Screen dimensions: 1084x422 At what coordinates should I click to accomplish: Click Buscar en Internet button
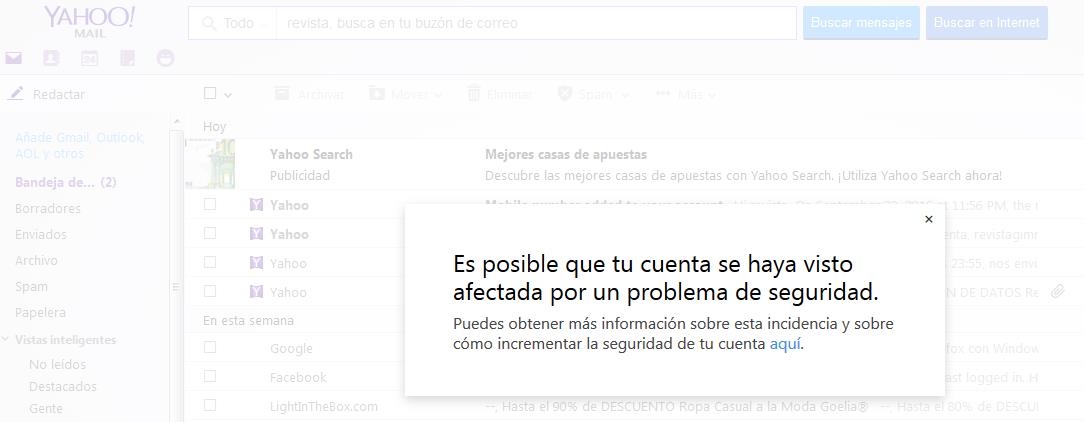[x=987, y=23]
